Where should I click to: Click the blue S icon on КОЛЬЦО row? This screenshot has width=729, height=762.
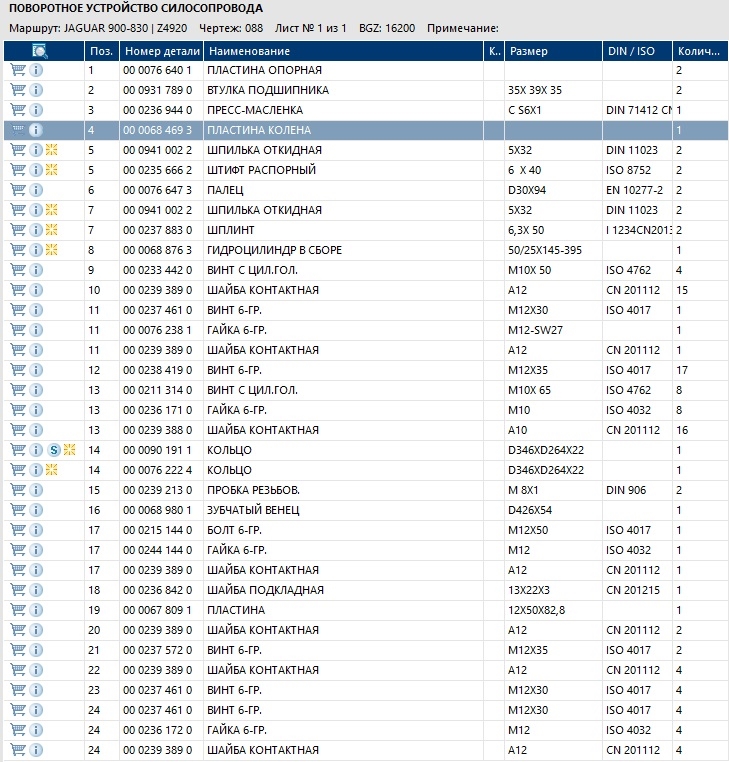pyautogui.click(x=54, y=450)
